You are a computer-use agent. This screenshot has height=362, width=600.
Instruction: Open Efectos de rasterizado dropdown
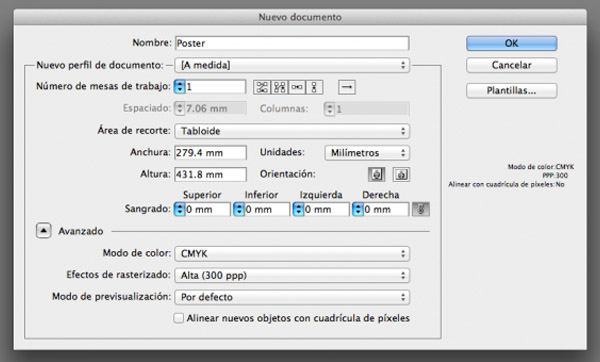point(292,276)
